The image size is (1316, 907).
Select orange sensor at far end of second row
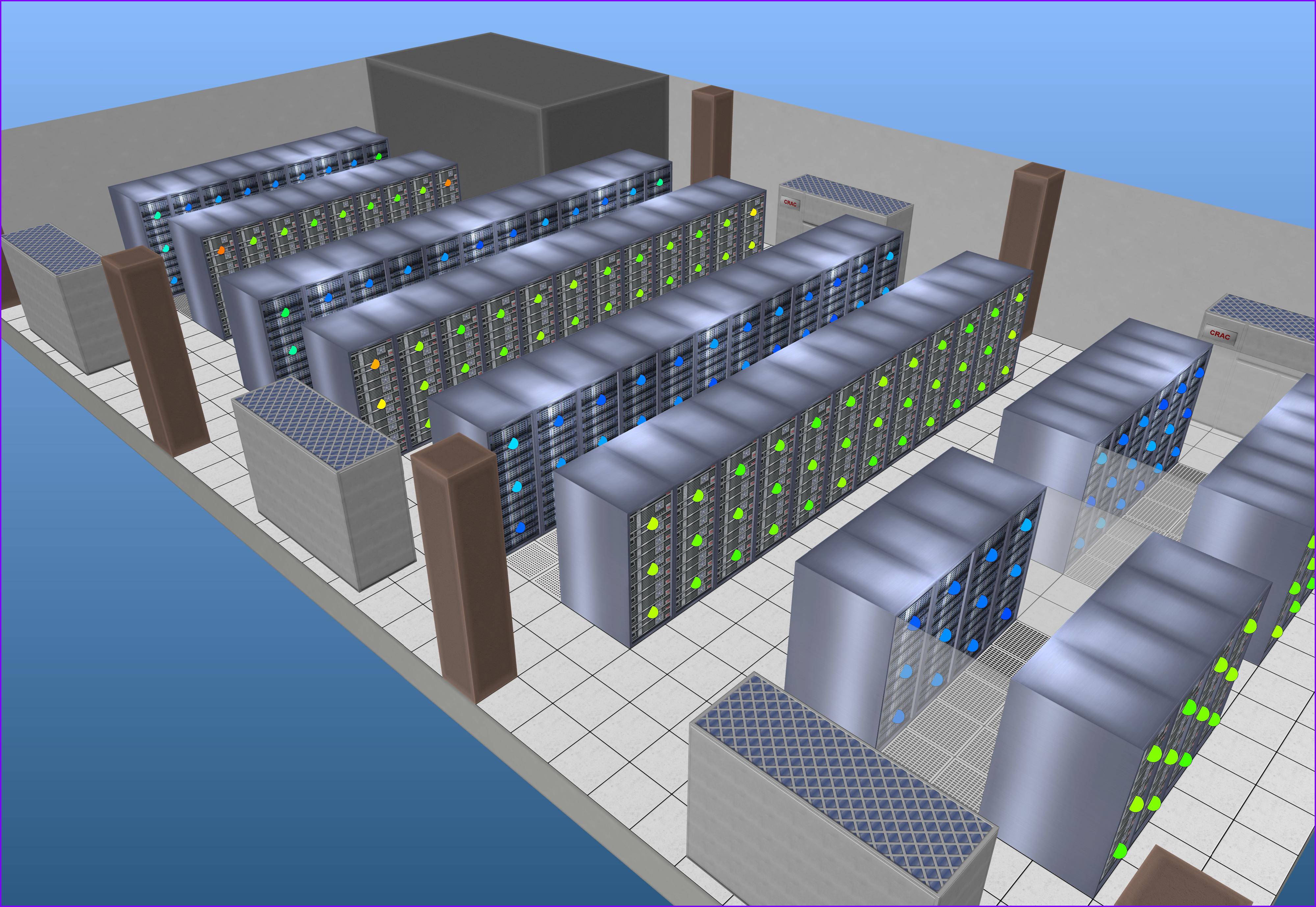pos(447,182)
